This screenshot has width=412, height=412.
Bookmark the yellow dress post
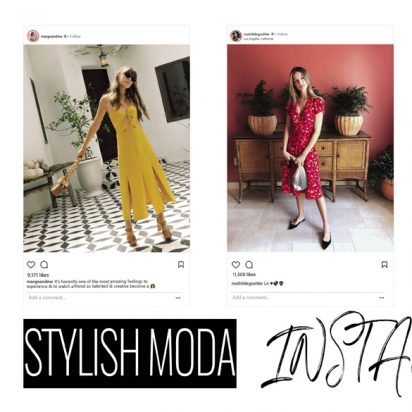(x=181, y=265)
